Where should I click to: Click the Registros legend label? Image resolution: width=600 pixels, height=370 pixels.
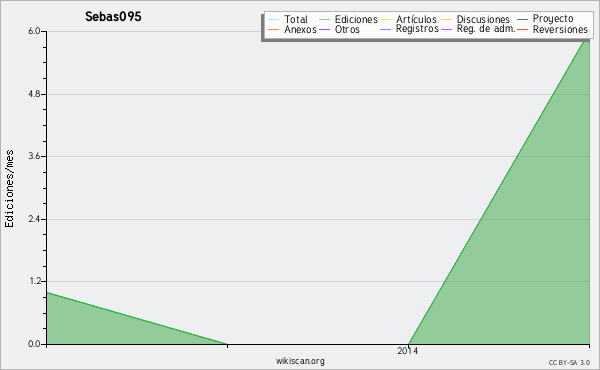[417, 29]
